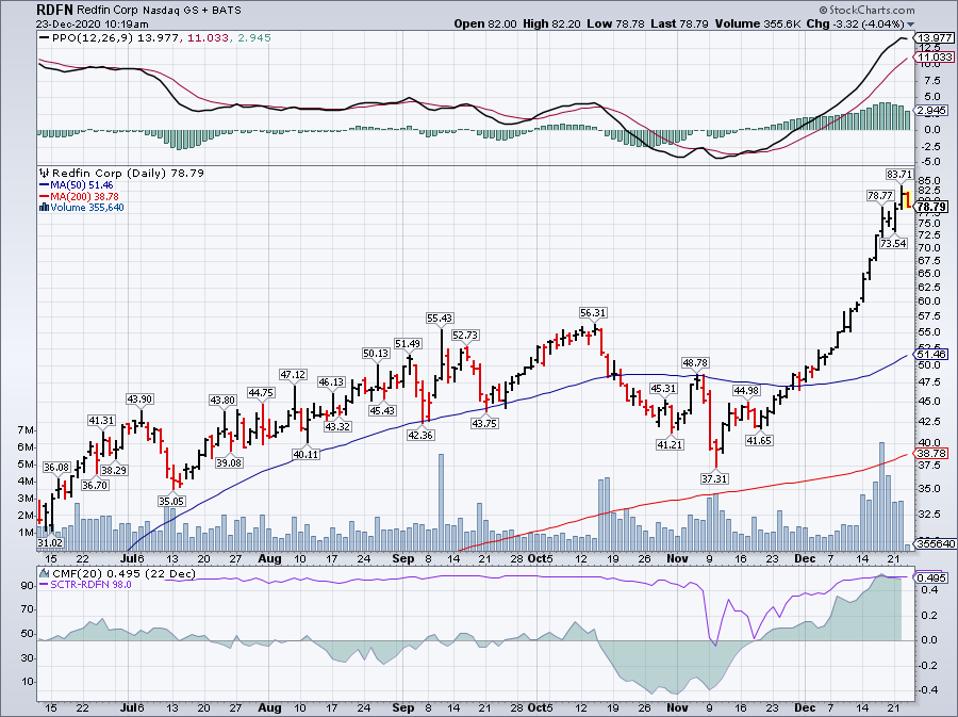
Task: Click the 31.02 June low label
Action: (50, 542)
